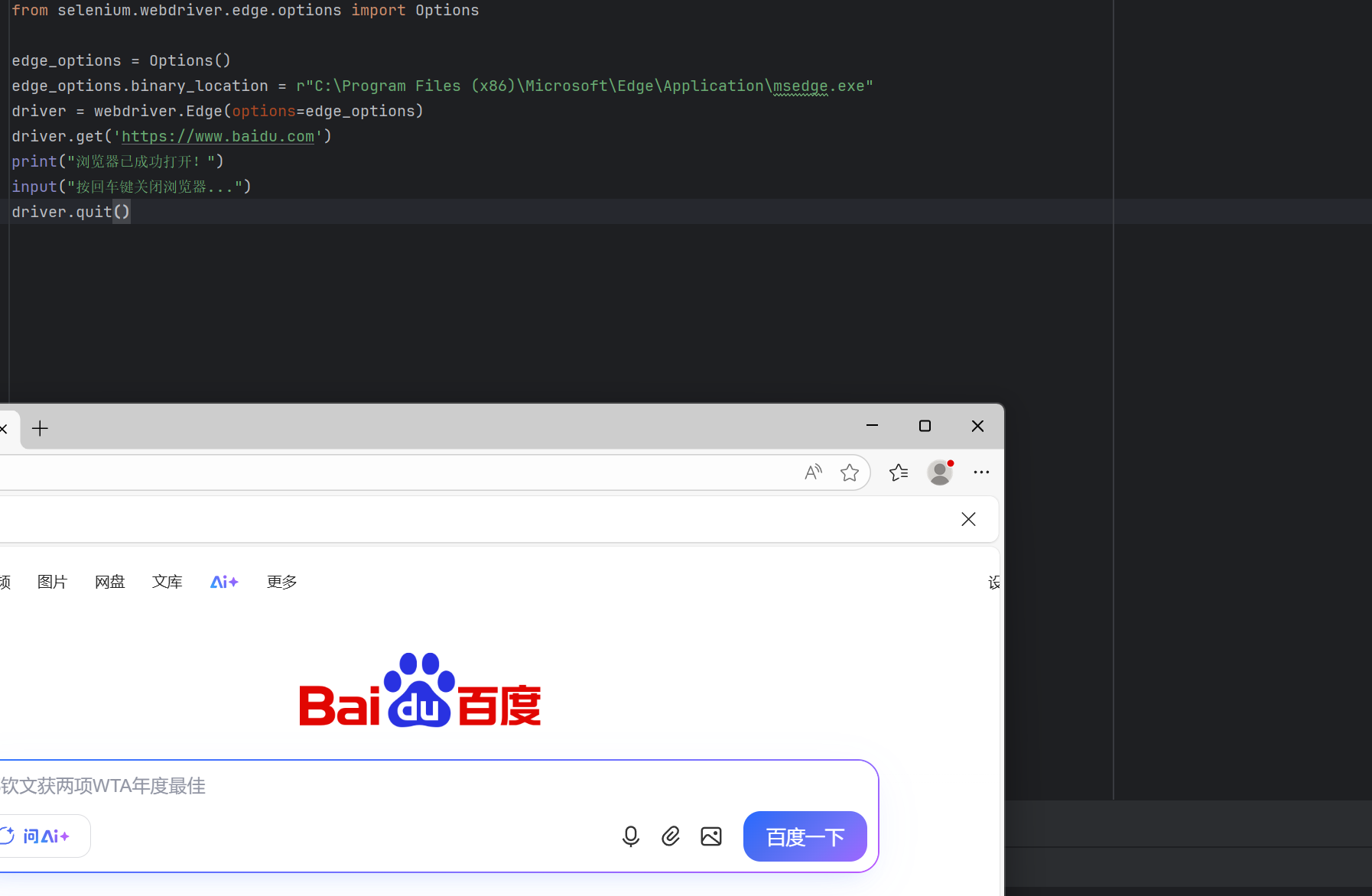Viewport: 1372px width, 896px height.
Task: Click the Read aloud icon in address bar
Action: [814, 472]
